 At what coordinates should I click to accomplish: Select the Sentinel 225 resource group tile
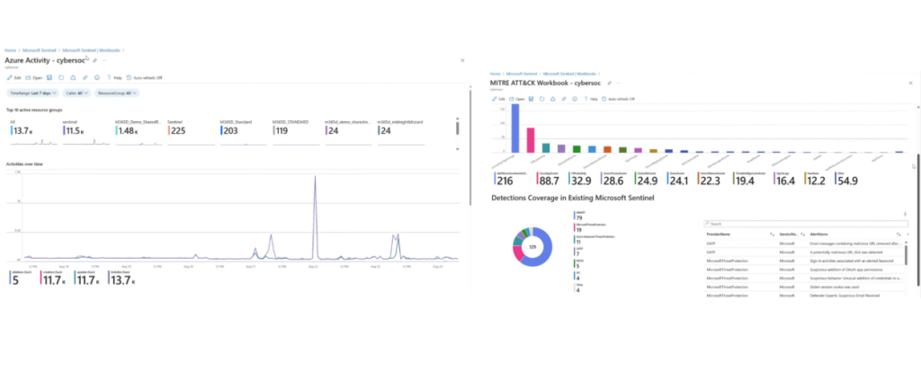click(190, 134)
